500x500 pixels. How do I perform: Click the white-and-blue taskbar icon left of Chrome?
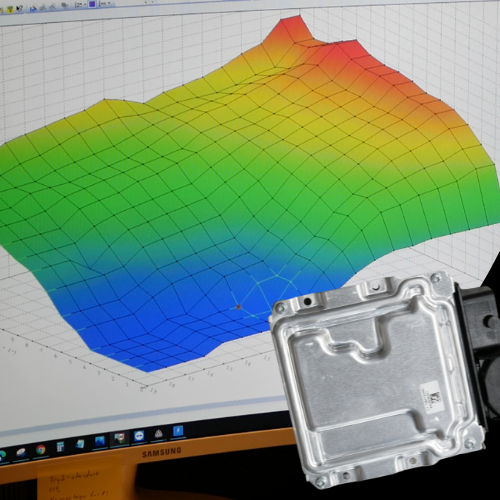21,453
